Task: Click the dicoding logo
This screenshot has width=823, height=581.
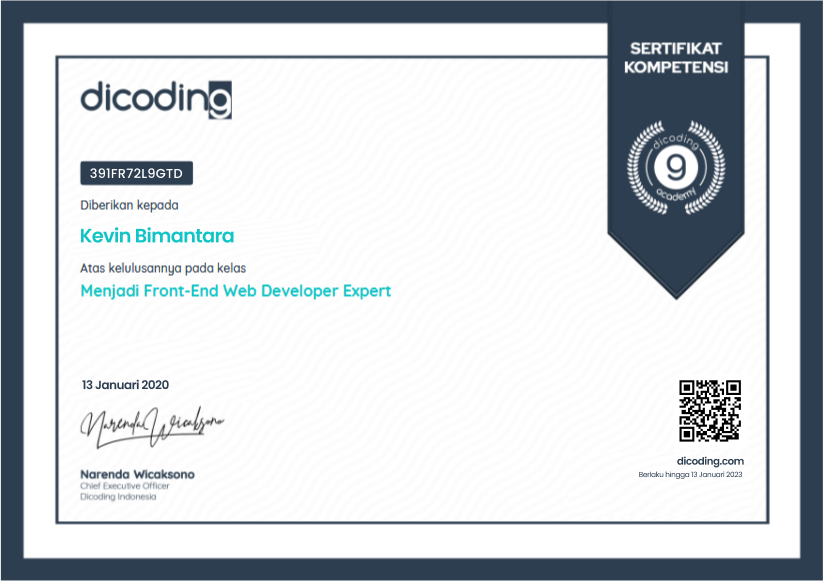Action: tap(155, 100)
